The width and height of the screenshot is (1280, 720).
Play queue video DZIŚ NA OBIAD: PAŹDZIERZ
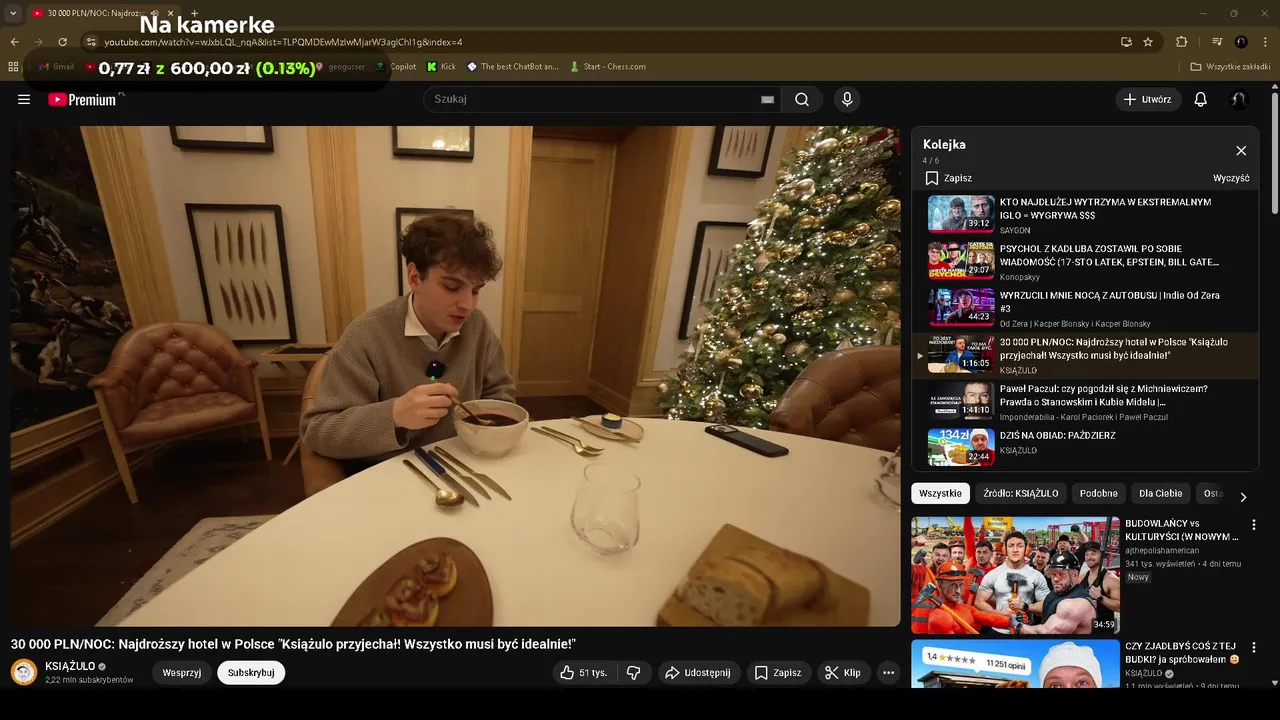click(1085, 447)
